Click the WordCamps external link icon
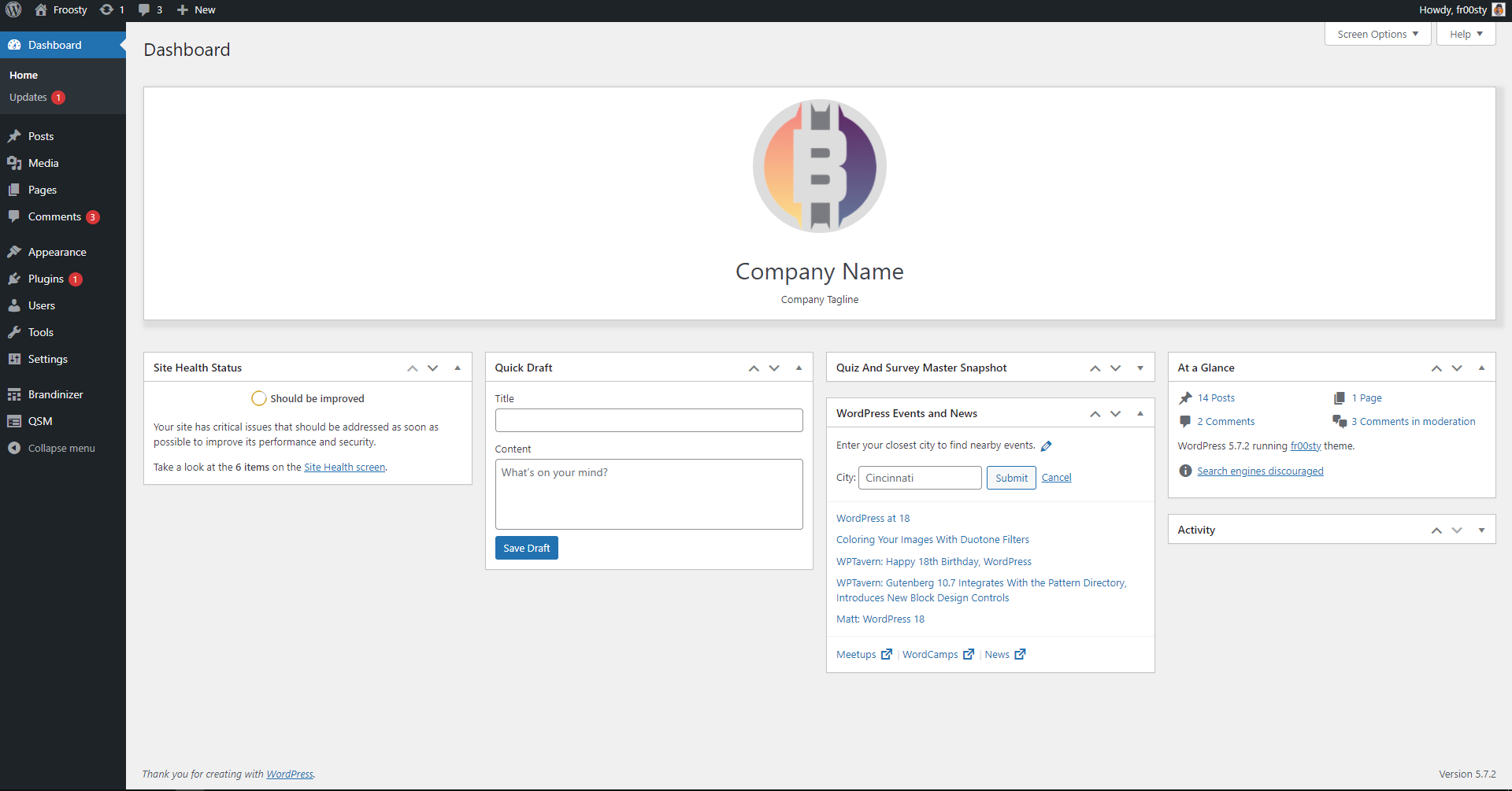1512x791 pixels. tap(969, 654)
